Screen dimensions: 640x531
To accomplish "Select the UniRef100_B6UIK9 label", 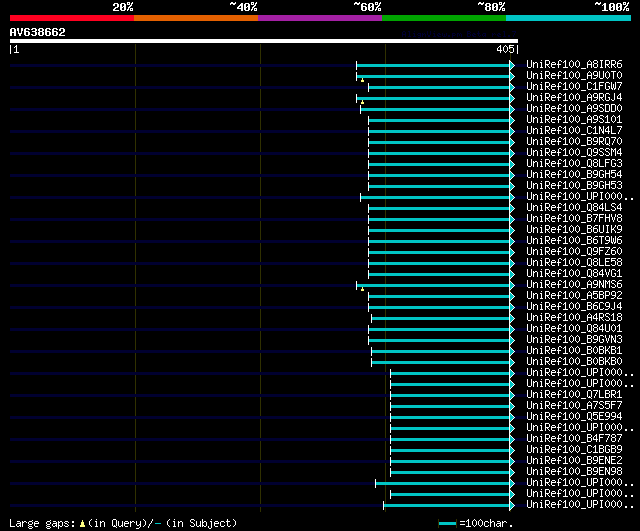I will (574, 229).
